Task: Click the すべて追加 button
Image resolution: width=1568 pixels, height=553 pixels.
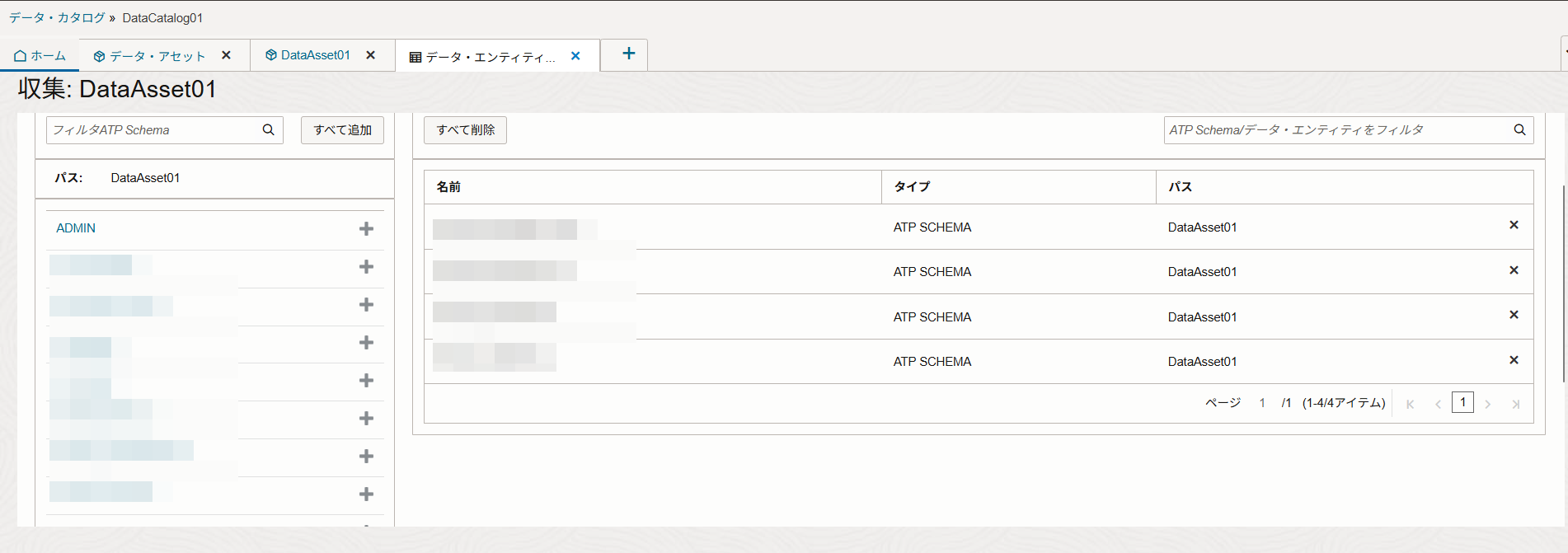Action: click(x=342, y=130)
